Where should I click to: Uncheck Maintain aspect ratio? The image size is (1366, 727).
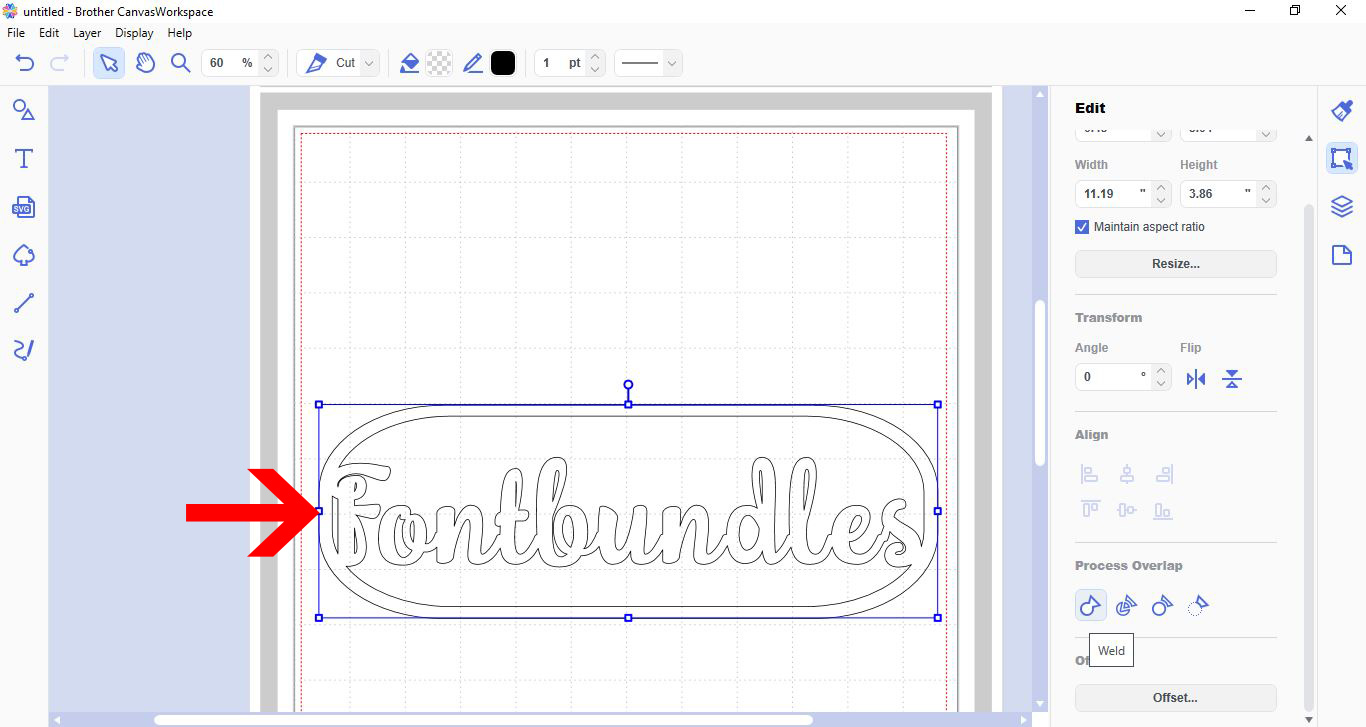pos(1082,227)
